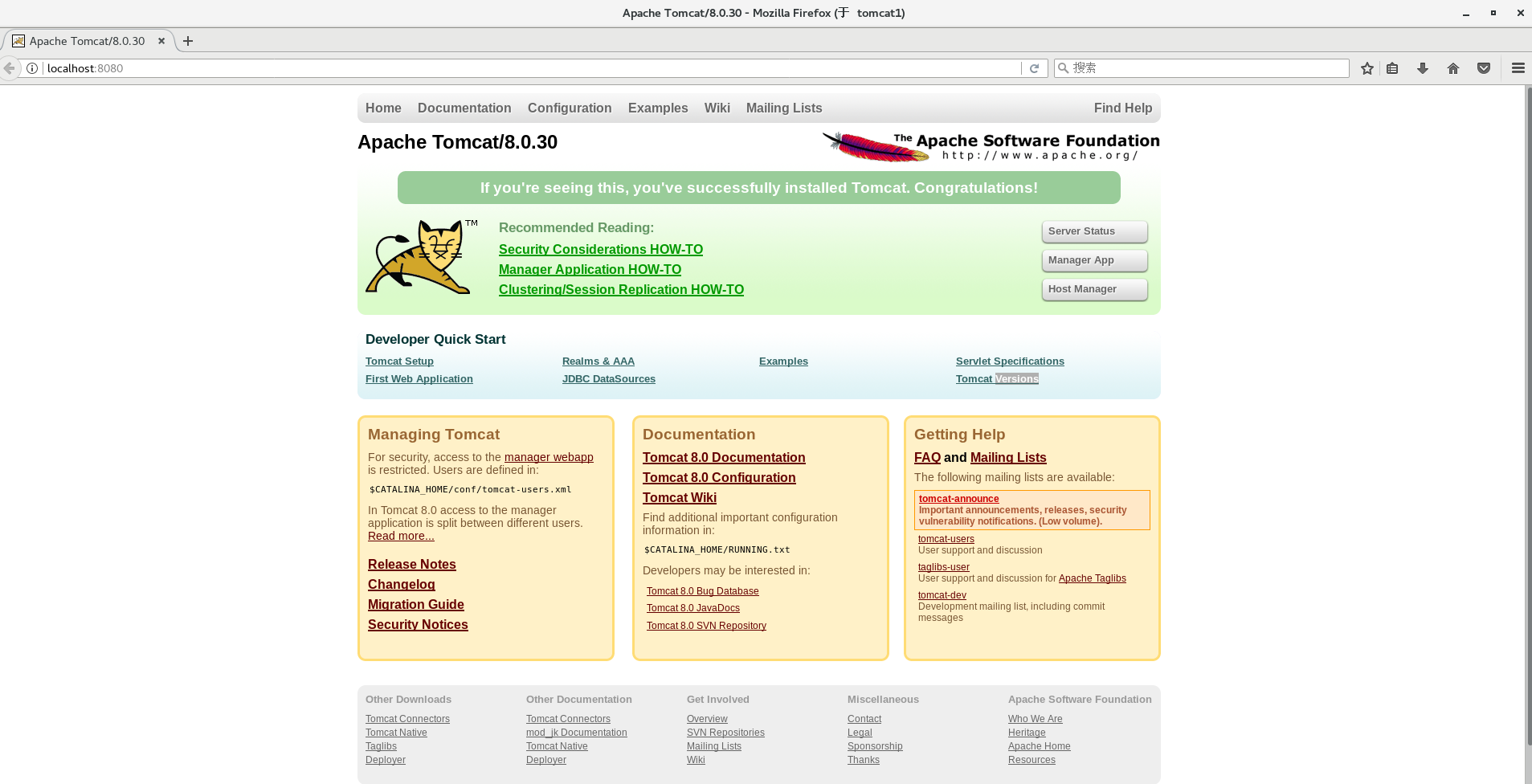Open the Release Notes link
Image resolution: width=1532 pixels, height=784 pixels.
pos(412,565)
